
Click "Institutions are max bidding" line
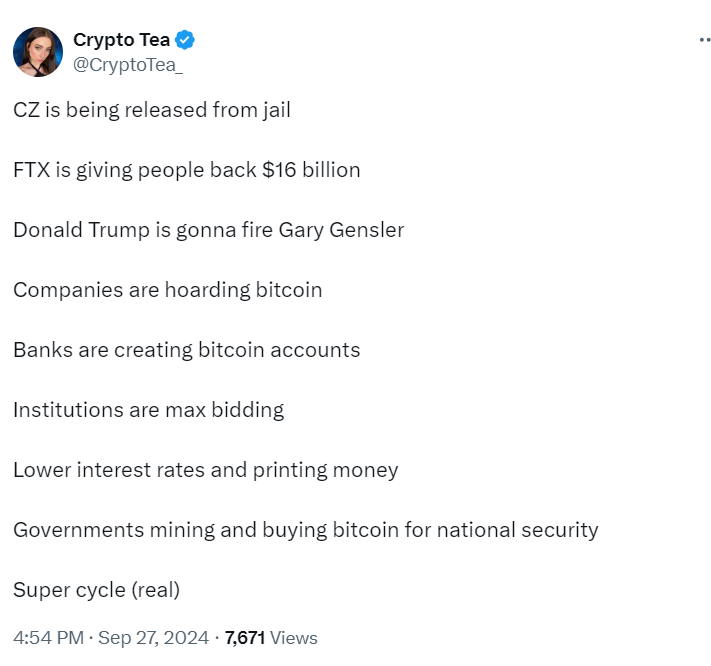tap(148, 410)
